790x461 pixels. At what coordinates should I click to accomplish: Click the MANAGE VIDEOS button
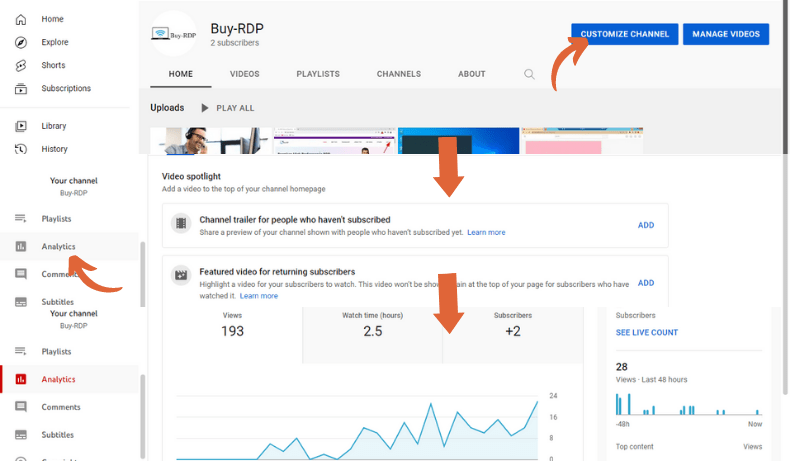pos(726,34)
